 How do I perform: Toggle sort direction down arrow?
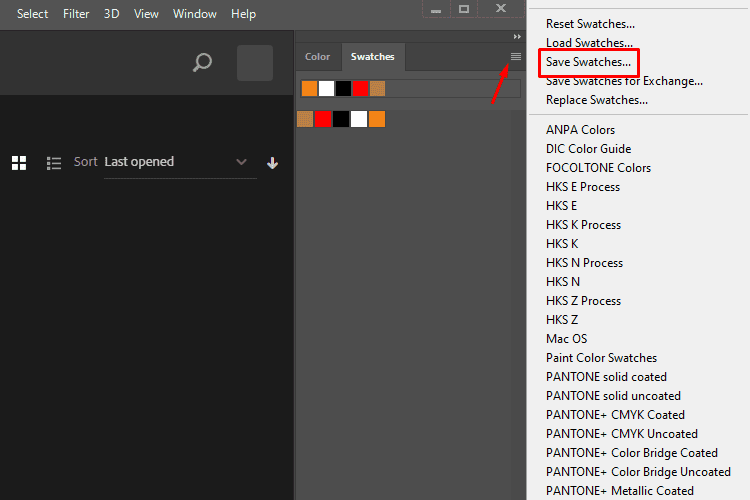click(x=272, y=163)
